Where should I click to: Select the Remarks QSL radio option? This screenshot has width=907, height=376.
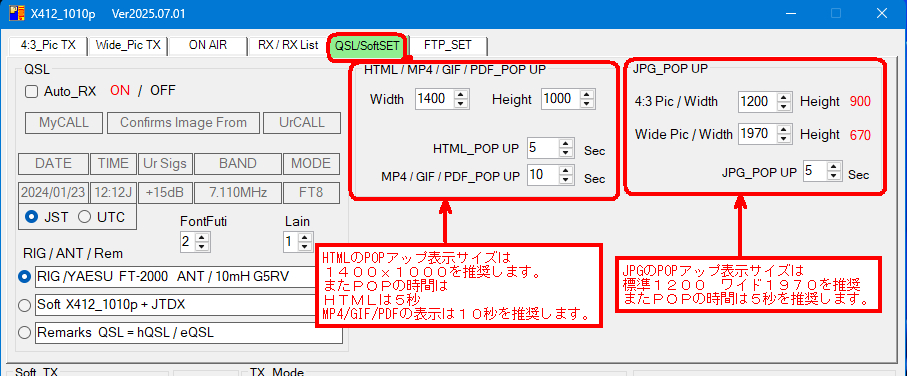click(25, 333)
